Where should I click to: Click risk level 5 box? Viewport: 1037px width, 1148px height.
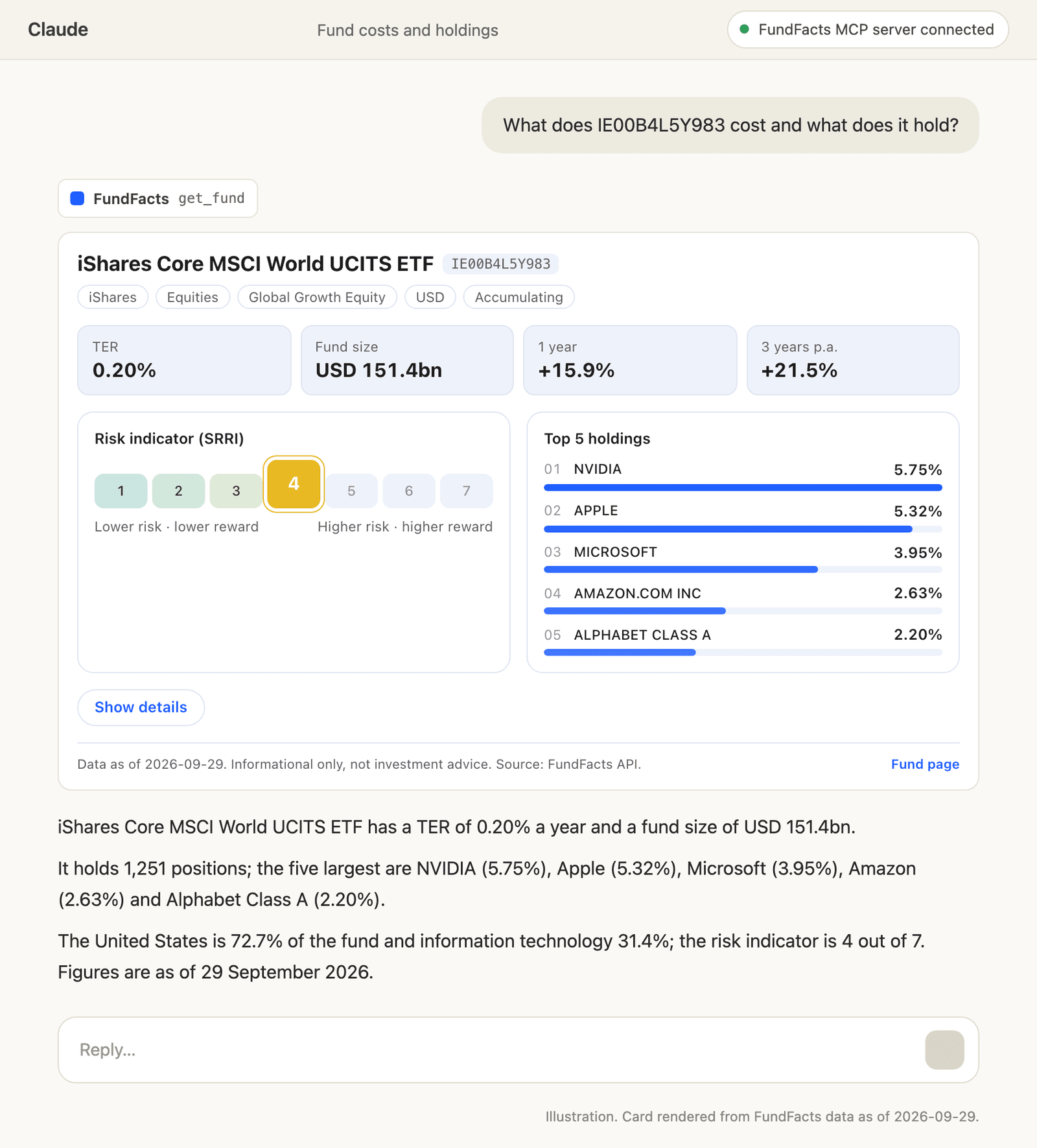coord(351,491)
